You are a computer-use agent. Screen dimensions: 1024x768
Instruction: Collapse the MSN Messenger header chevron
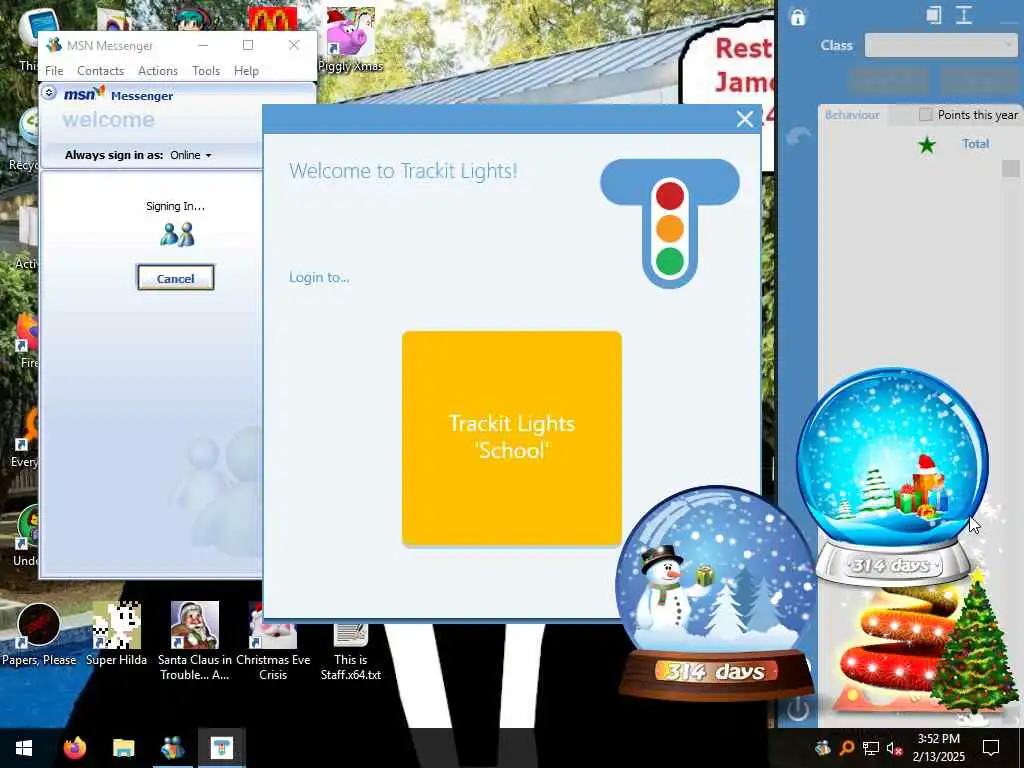(x=48, y=93)
